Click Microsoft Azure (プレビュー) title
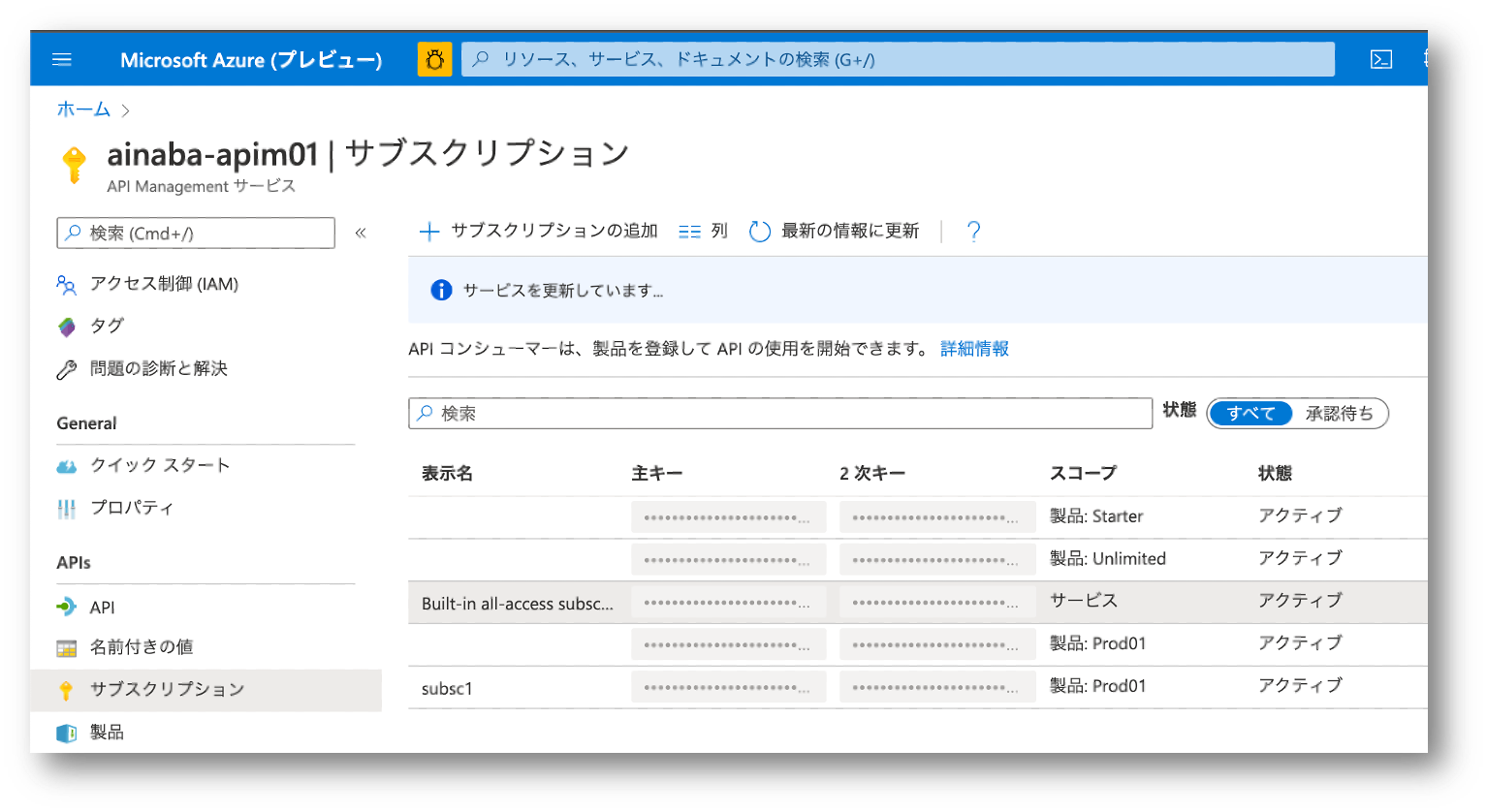This screenshot has height=812, width=1487. [251, 60]
